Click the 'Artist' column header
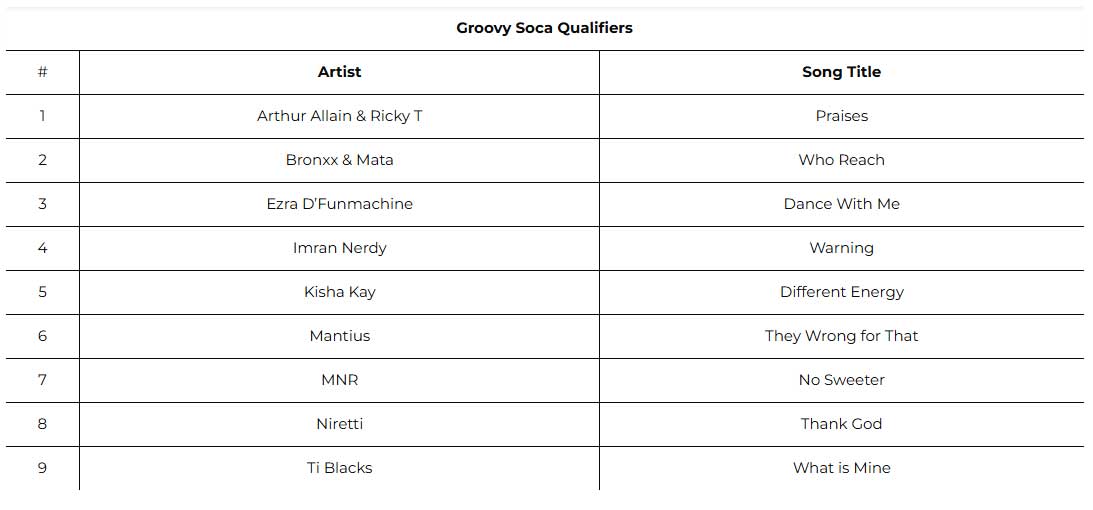Screen dimensions: 1093x510 [x=339, y=72]
